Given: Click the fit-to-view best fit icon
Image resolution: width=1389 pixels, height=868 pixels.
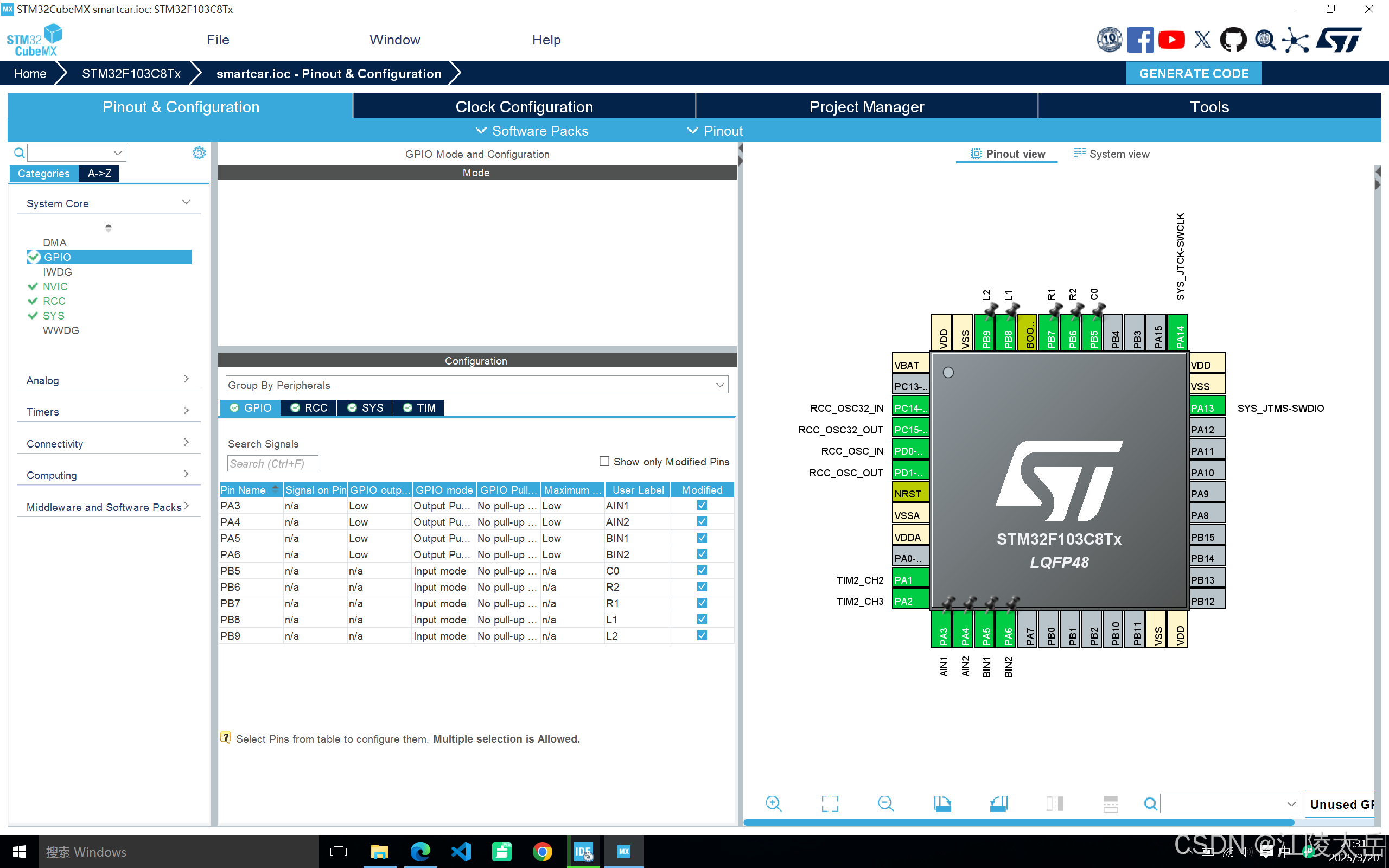Looking at the screenshot, I should [x=830, y=803].
